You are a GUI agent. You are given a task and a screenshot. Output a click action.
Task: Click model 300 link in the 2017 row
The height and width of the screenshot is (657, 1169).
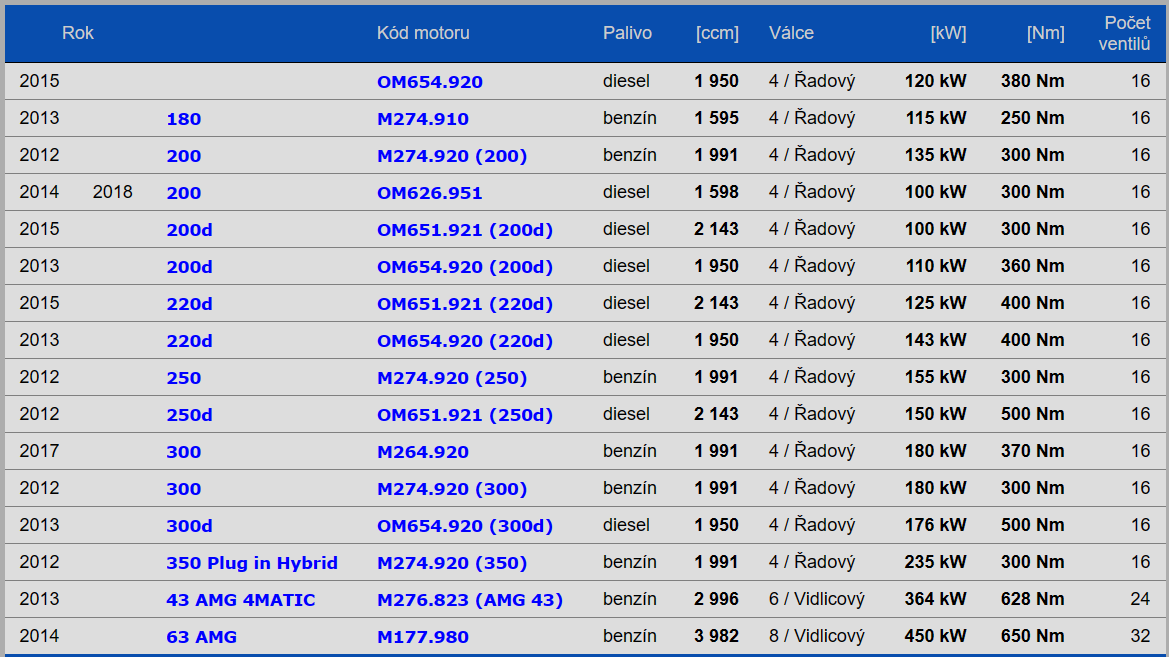(x=183, y=452)
